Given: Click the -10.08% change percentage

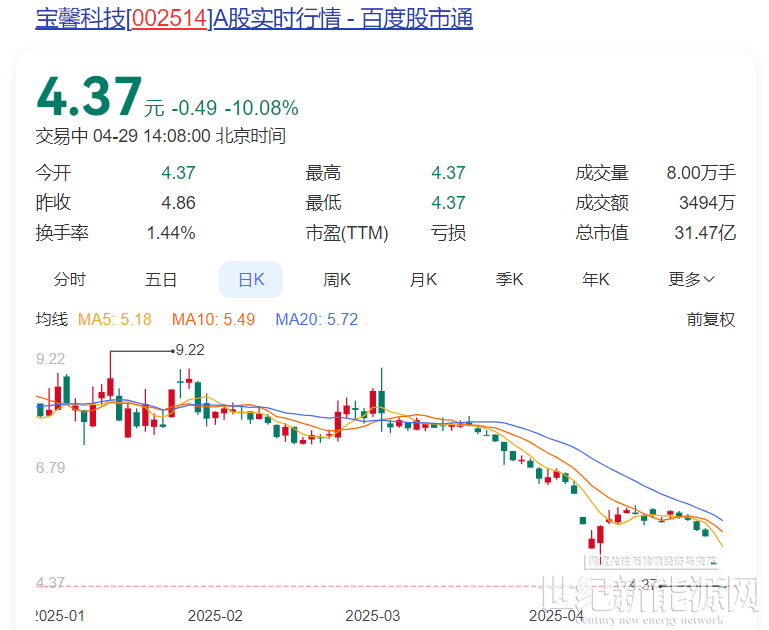Looking at the screenshot, I should click(261, 108).
